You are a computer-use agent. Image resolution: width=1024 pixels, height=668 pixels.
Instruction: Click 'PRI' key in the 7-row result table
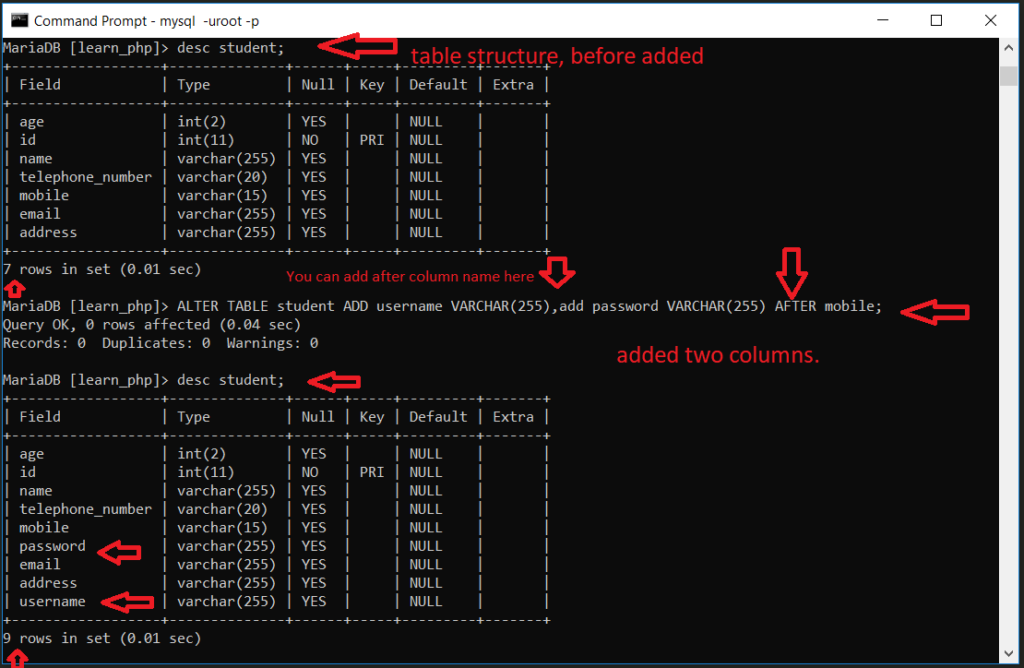[372, 140]
